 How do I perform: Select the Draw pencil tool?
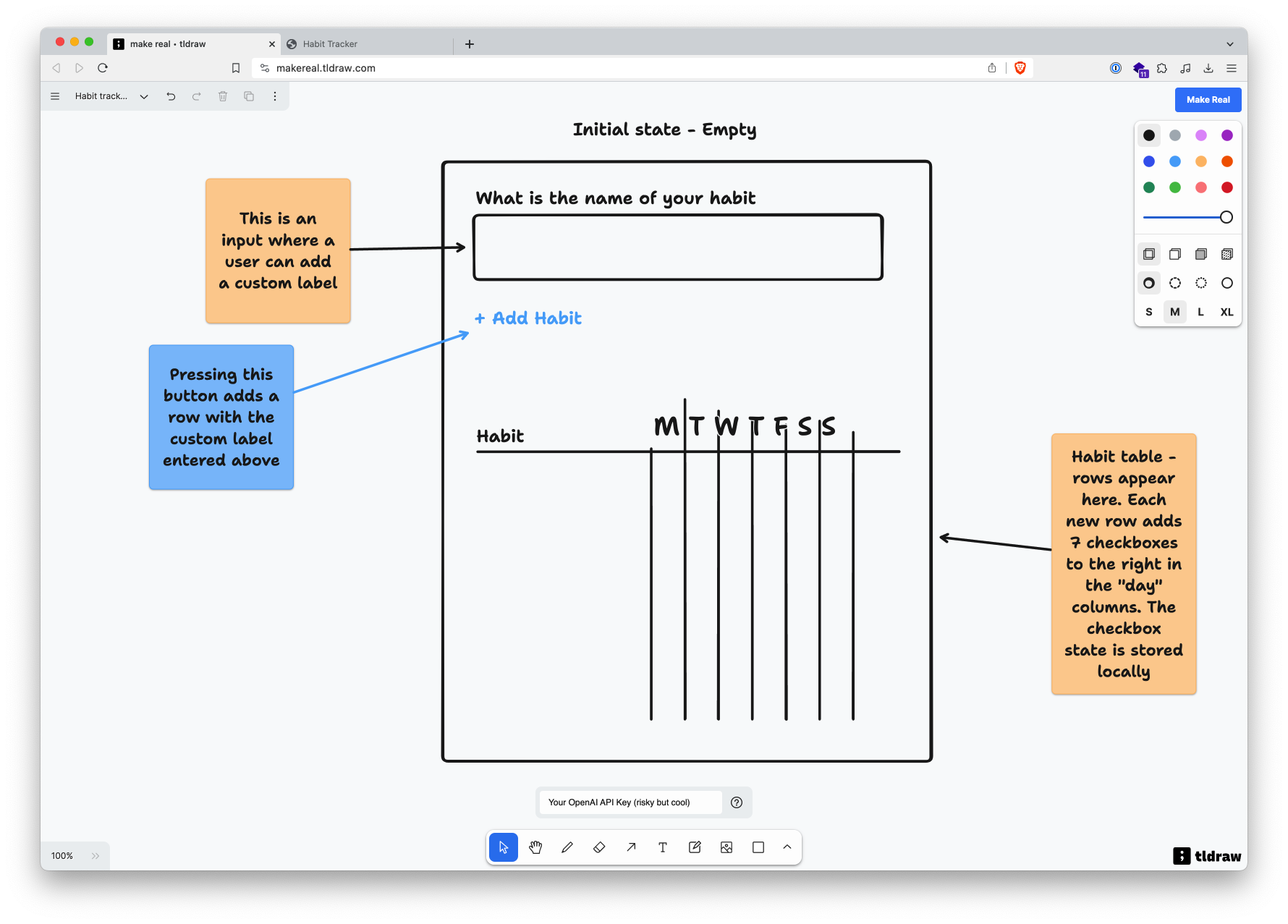click(x=567, y=847)
